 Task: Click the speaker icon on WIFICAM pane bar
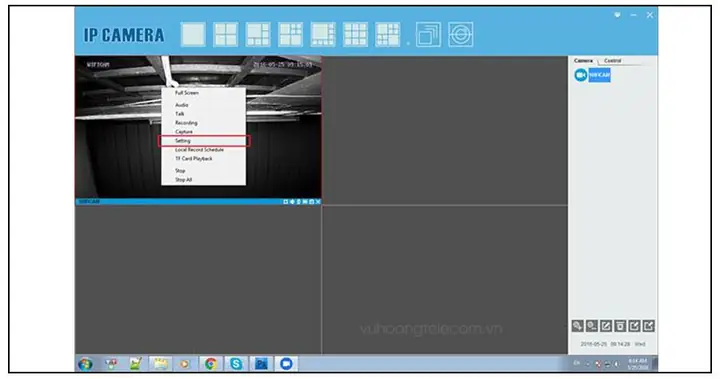[292, 202]
